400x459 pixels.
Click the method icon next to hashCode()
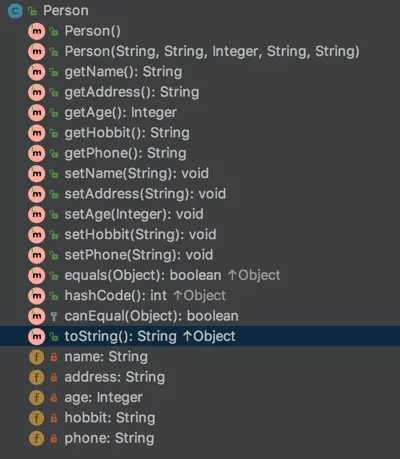pyautogui.click(x=37, y=296)
